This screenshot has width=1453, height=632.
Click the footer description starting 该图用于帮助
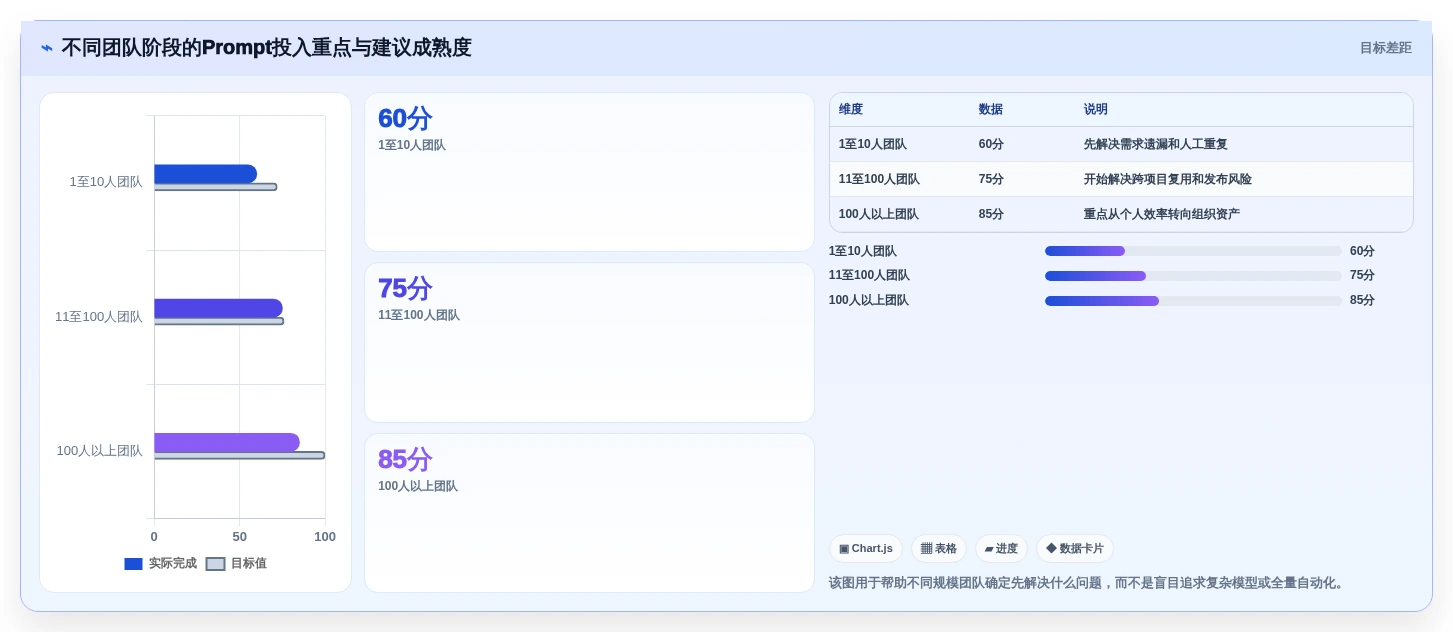1088,583
